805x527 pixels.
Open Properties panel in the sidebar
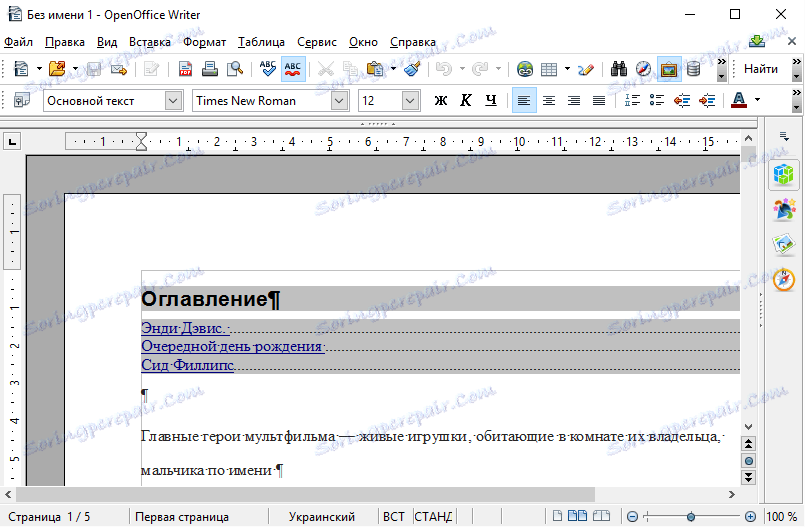click(783, 175)
